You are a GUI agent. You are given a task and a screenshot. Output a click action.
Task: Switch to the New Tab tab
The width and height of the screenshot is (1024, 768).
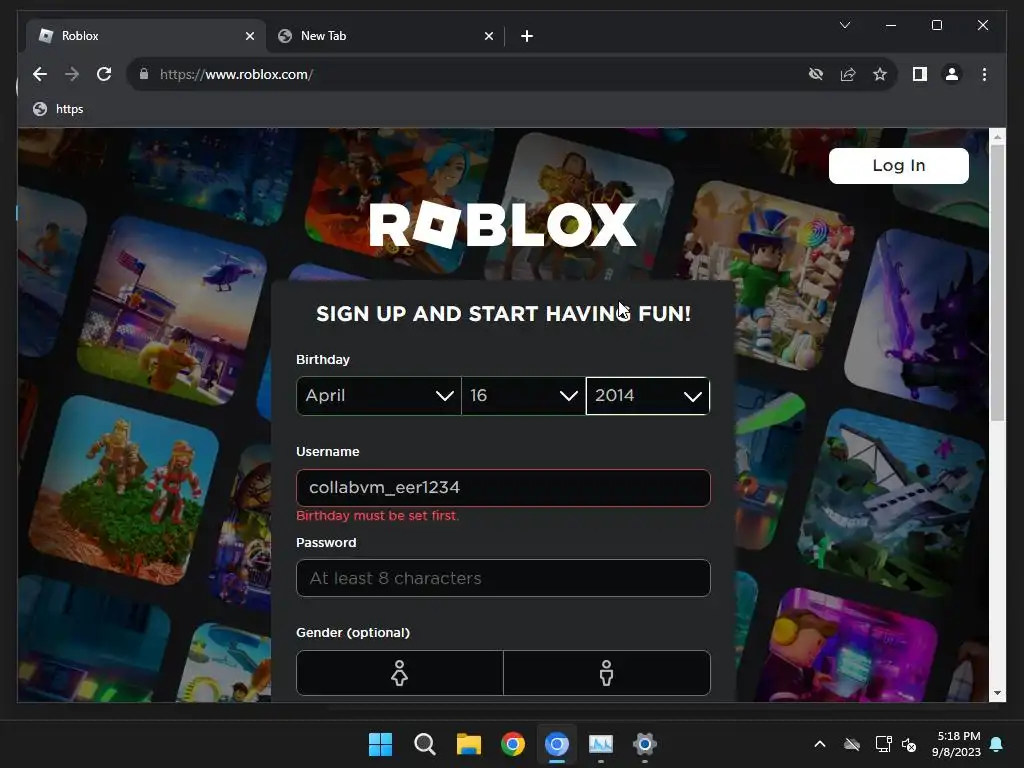point(385,36)
